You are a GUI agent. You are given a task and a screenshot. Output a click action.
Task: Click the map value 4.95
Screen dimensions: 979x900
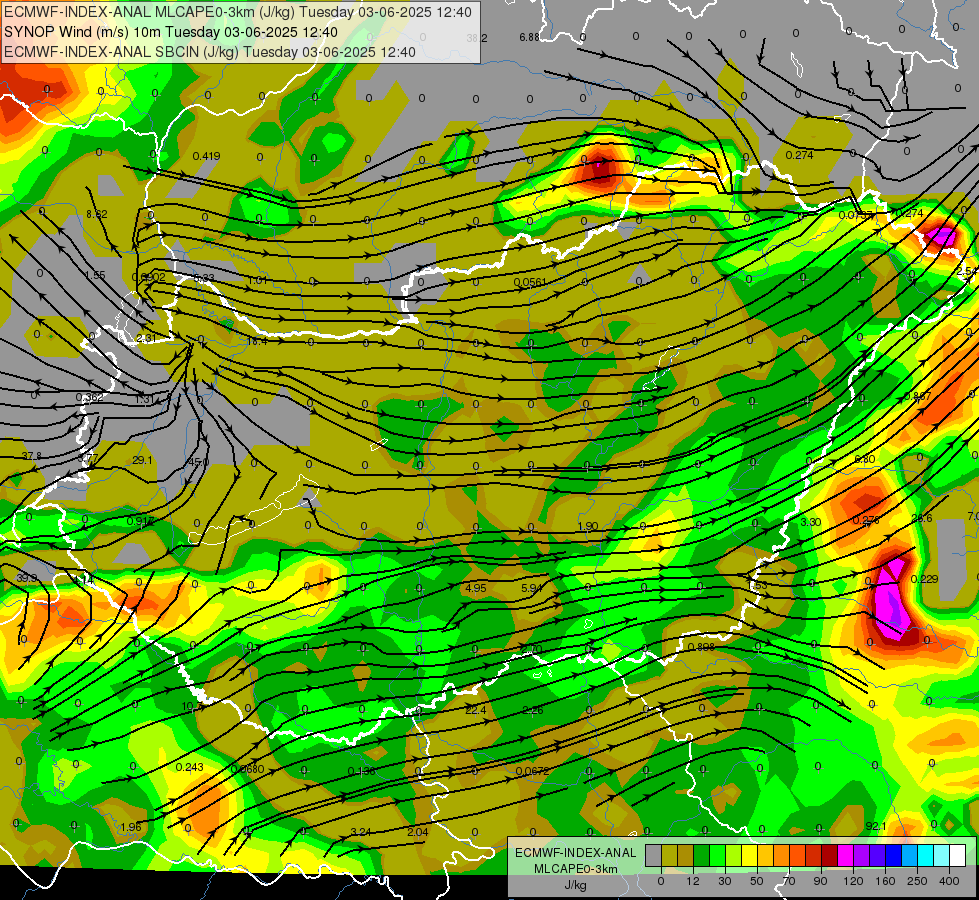pos(476,588)
